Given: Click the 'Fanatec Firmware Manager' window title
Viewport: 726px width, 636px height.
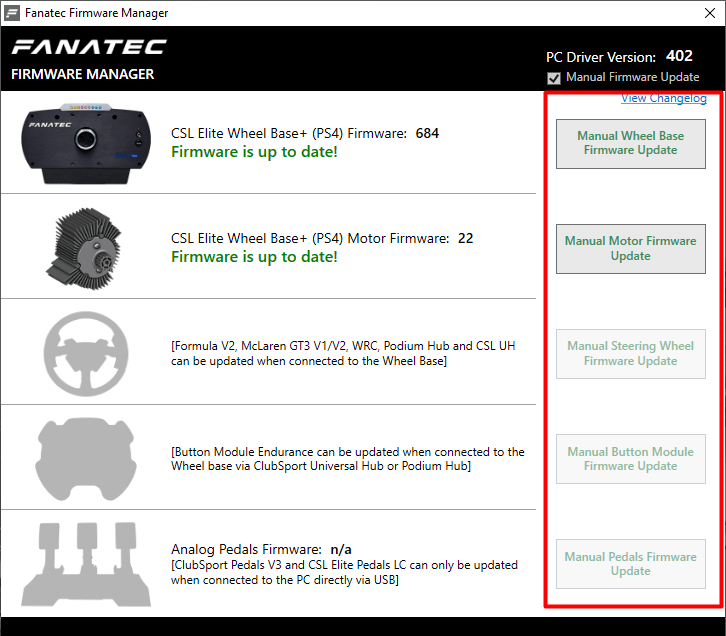Looking at the screenshot, I should 96,13.
